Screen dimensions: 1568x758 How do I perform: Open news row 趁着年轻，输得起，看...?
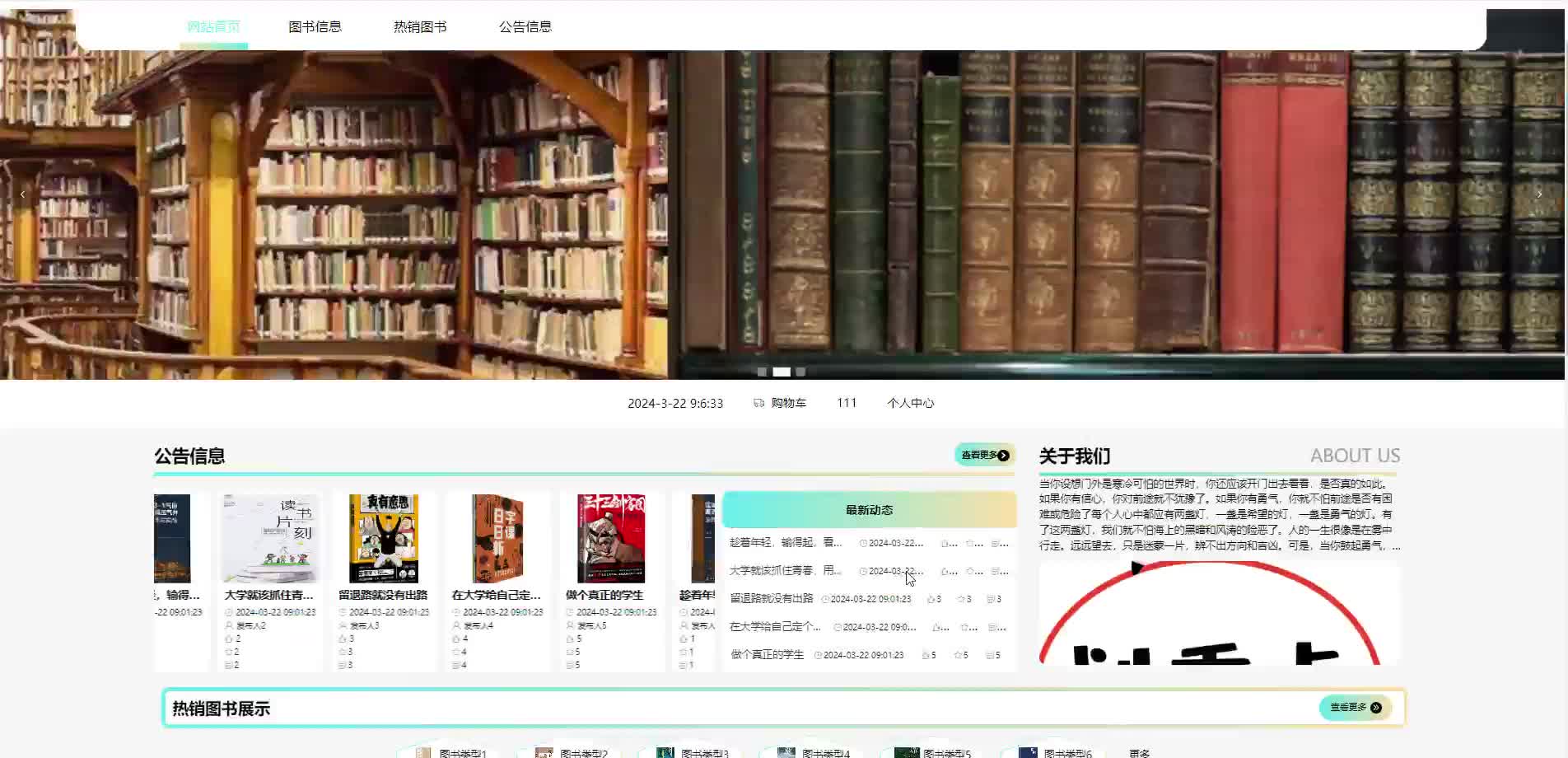870,543
